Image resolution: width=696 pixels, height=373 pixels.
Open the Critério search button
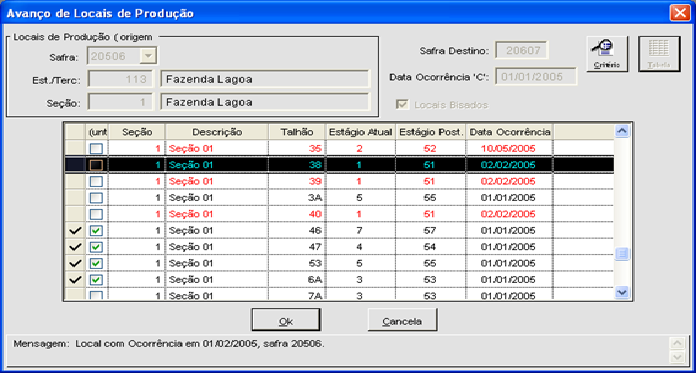click(607, 55)
